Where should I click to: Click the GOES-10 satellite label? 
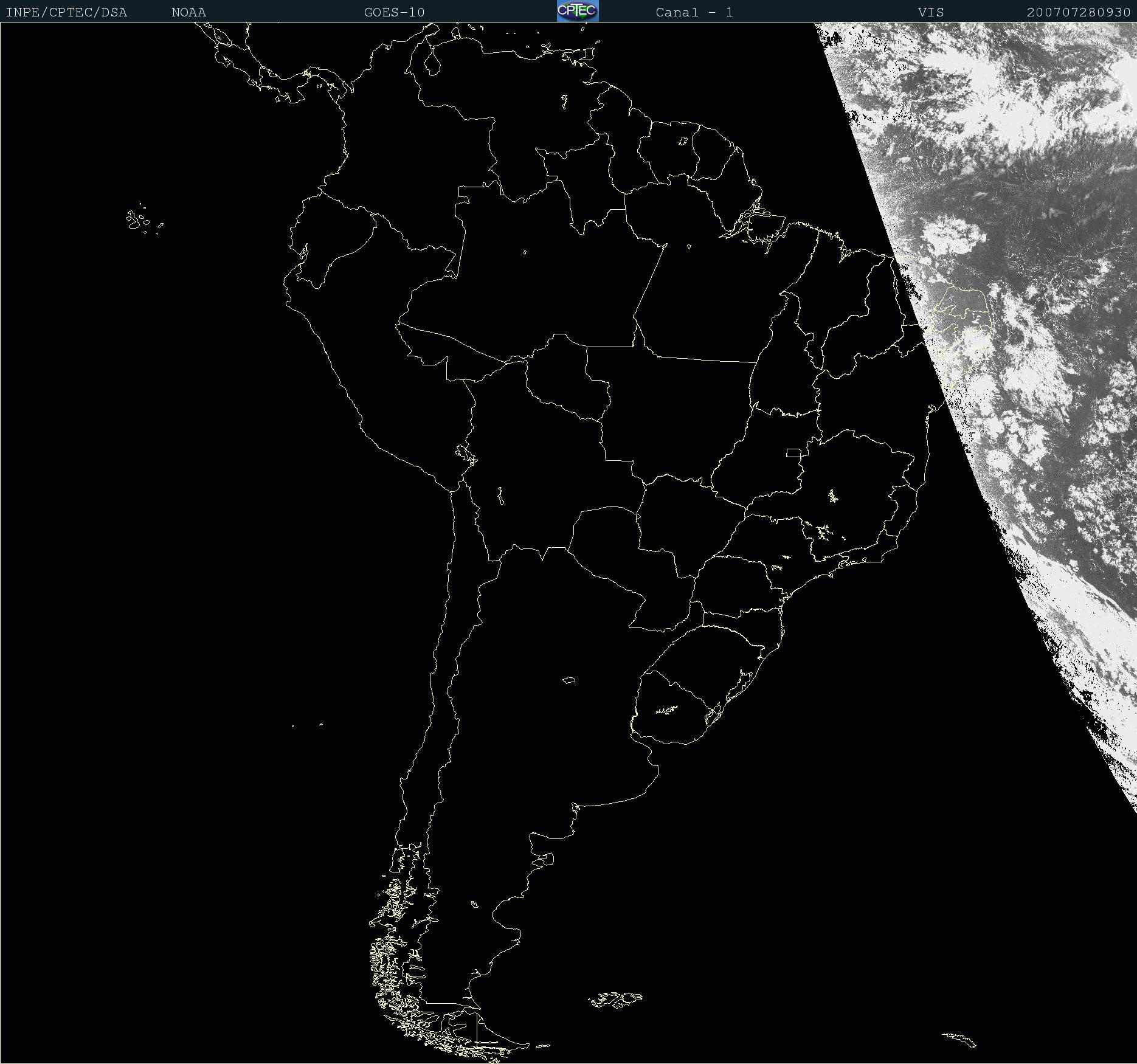[x=395, y=12]
